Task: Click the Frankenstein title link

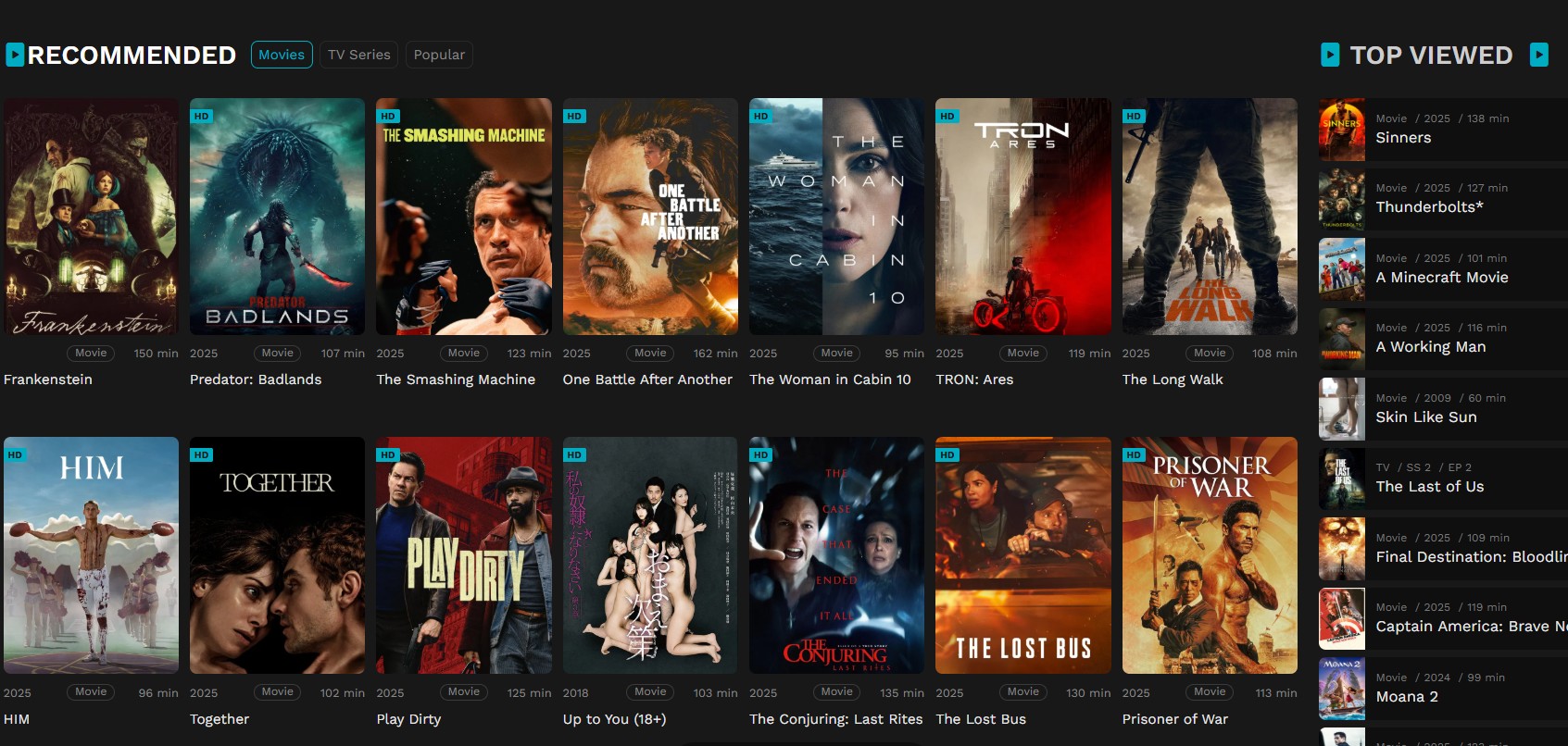Action: point(48,379)
